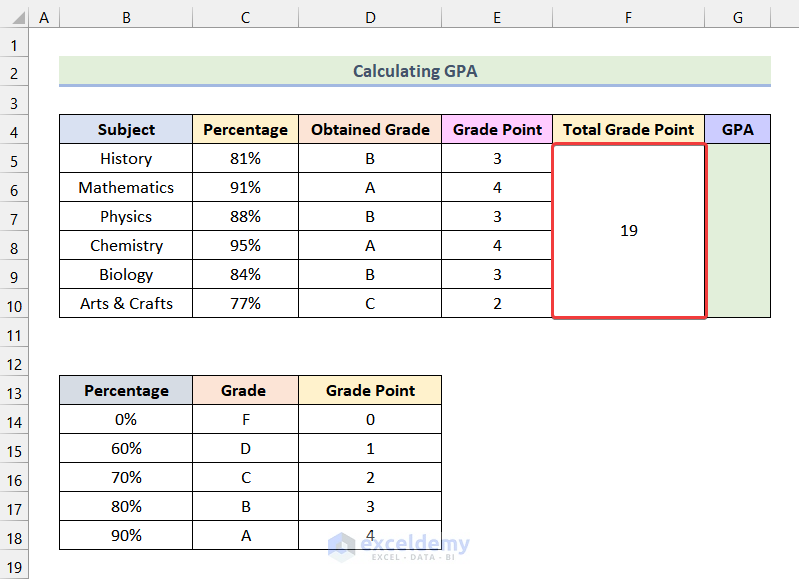The height and width of the screenshot is (579, 799).
Task: Click row header 4
Action: [x=15, y=130]
